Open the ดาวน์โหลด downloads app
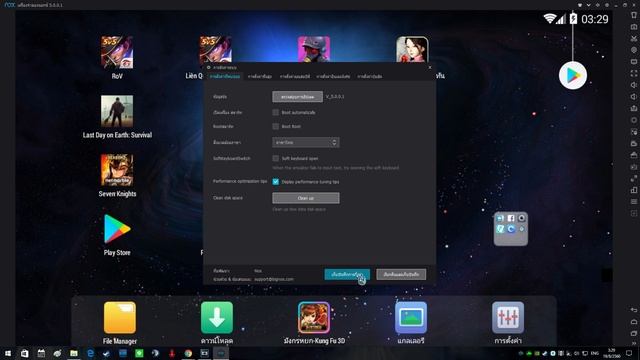The image size is (640, 360). [217, 318]
